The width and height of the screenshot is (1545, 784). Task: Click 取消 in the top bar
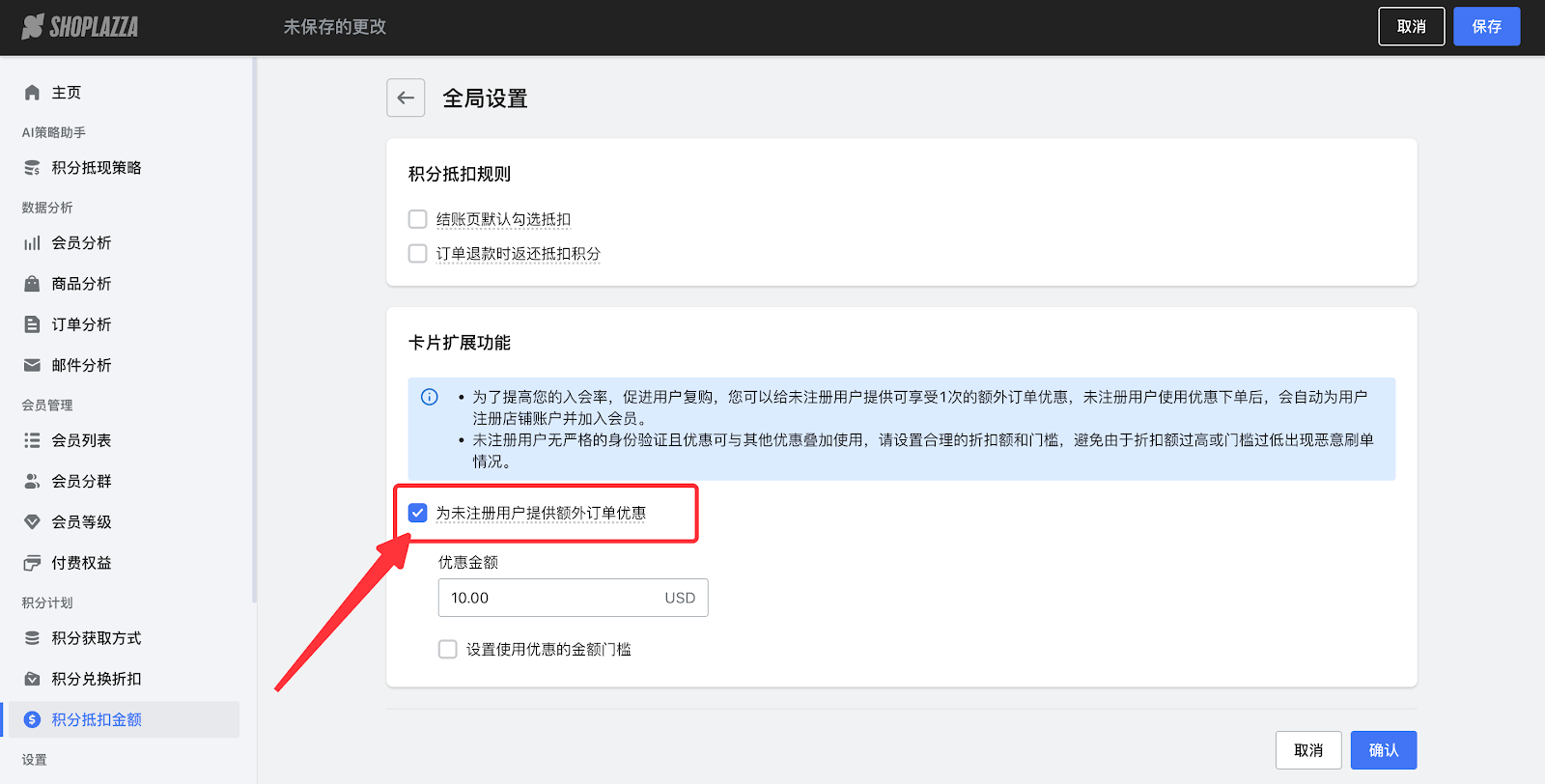pos(1411,27)
